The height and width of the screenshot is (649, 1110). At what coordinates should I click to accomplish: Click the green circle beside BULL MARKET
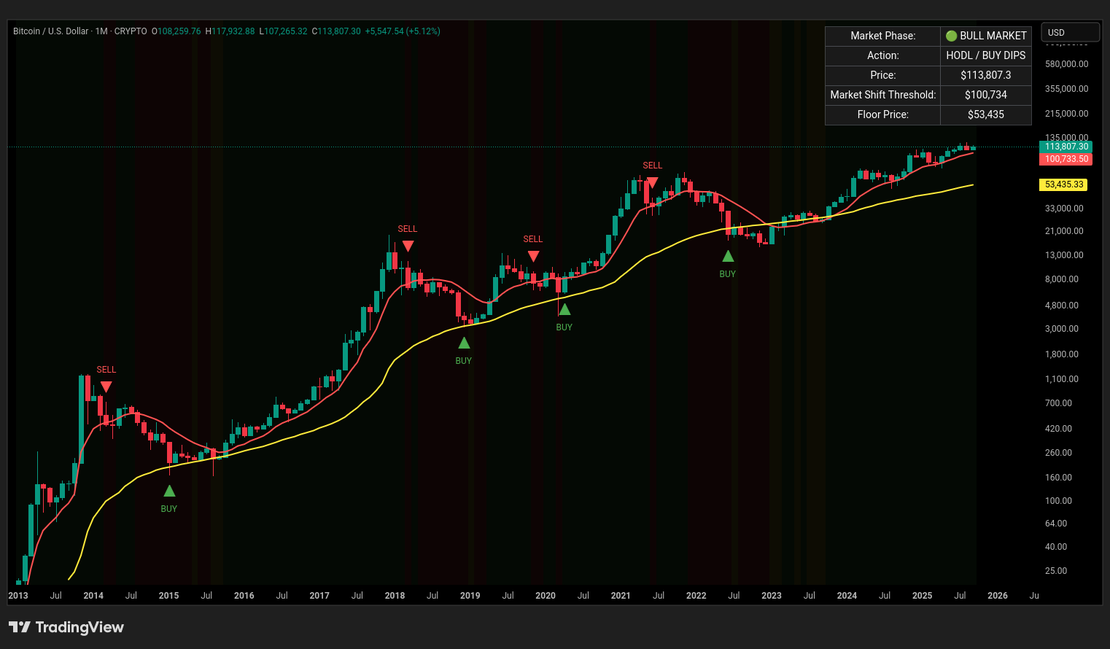coord(951,36)
